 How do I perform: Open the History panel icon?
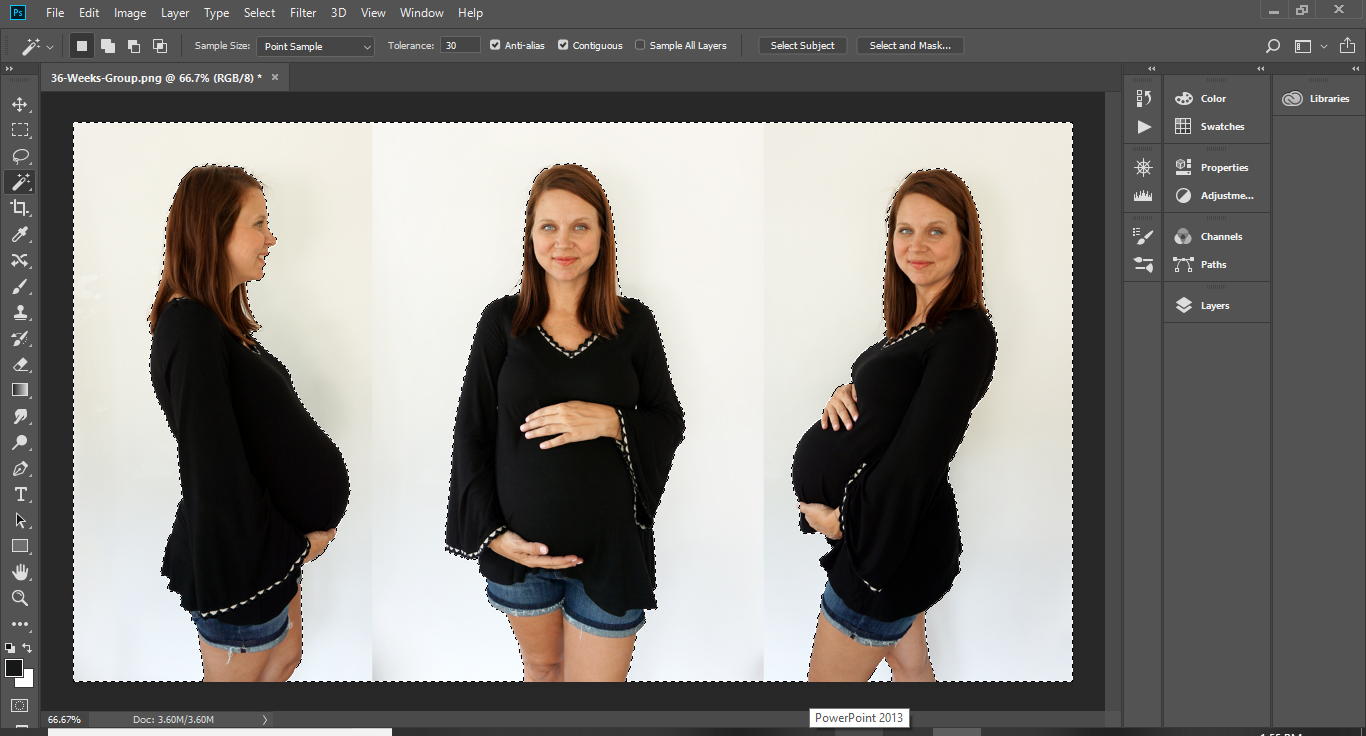(x=1144, y=98)
